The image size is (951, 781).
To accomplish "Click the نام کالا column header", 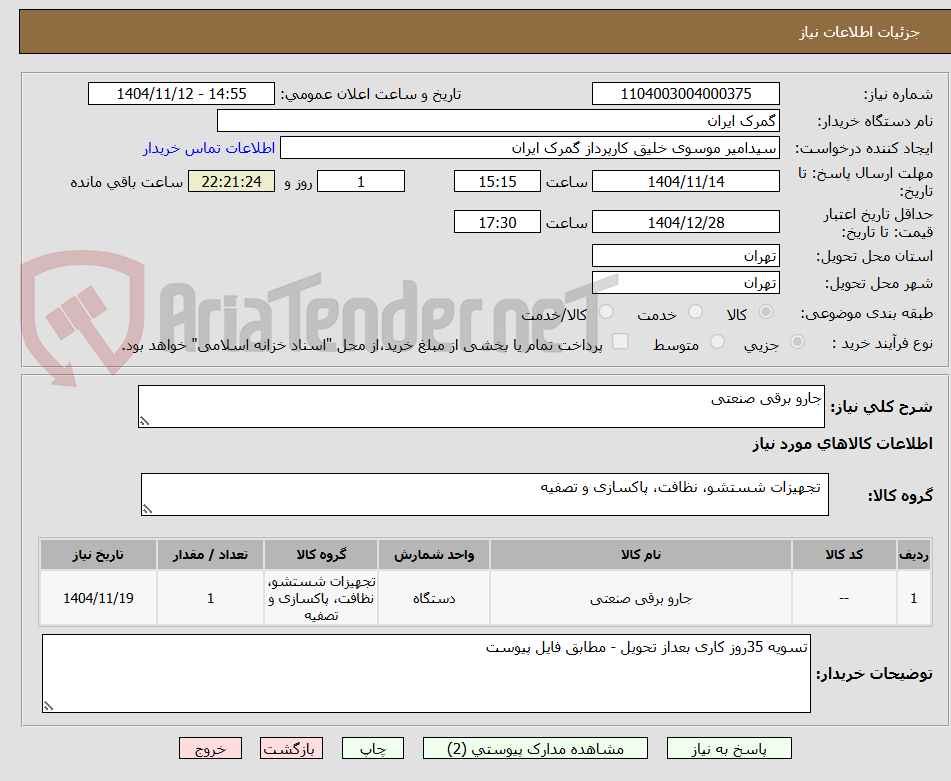I will 640,555.
